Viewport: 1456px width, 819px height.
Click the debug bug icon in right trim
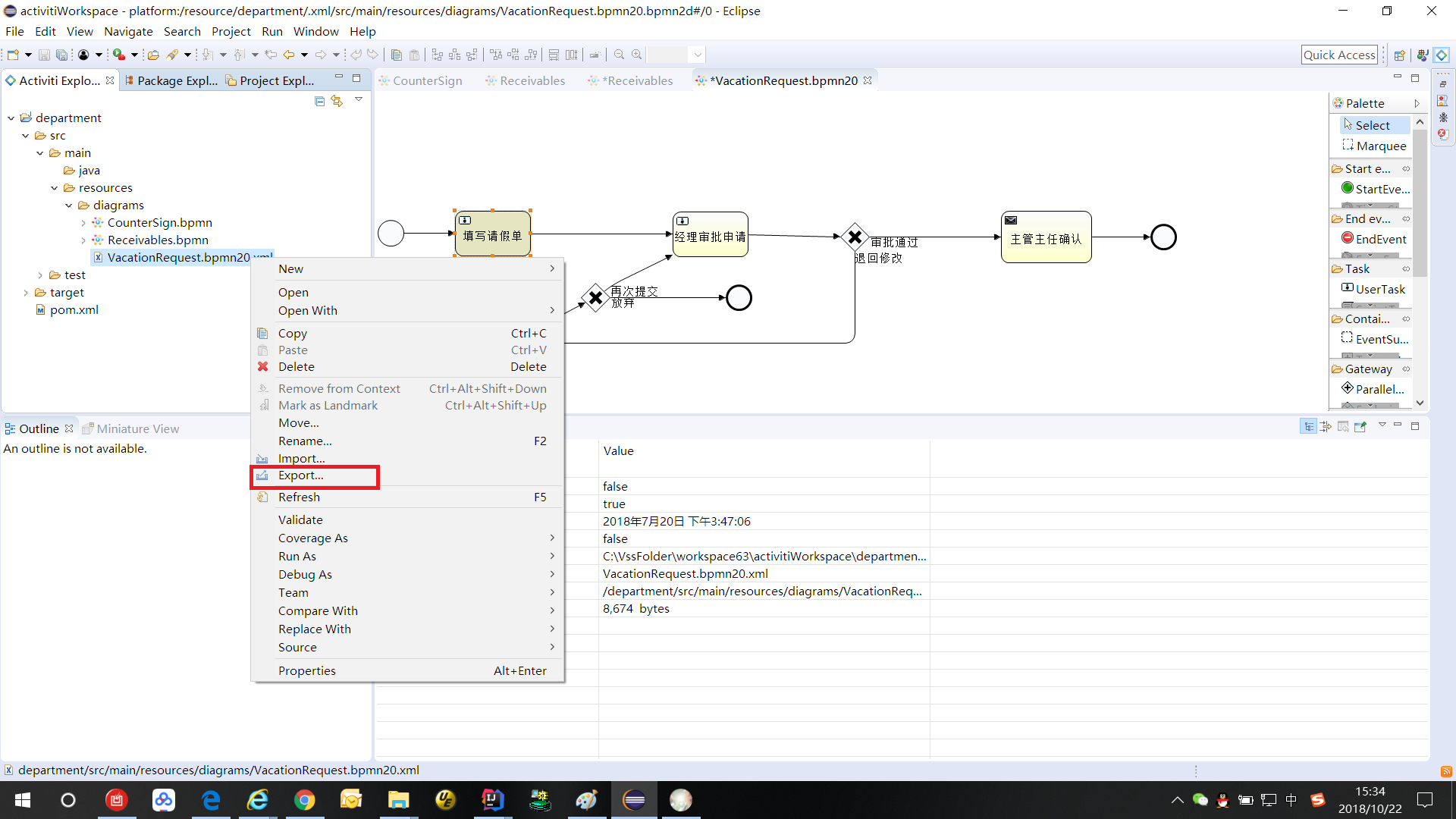[x=1443, y=118]
